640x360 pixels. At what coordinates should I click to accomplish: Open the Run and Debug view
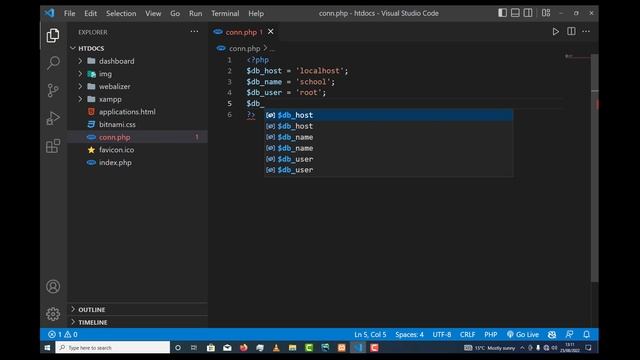[53, 118]
